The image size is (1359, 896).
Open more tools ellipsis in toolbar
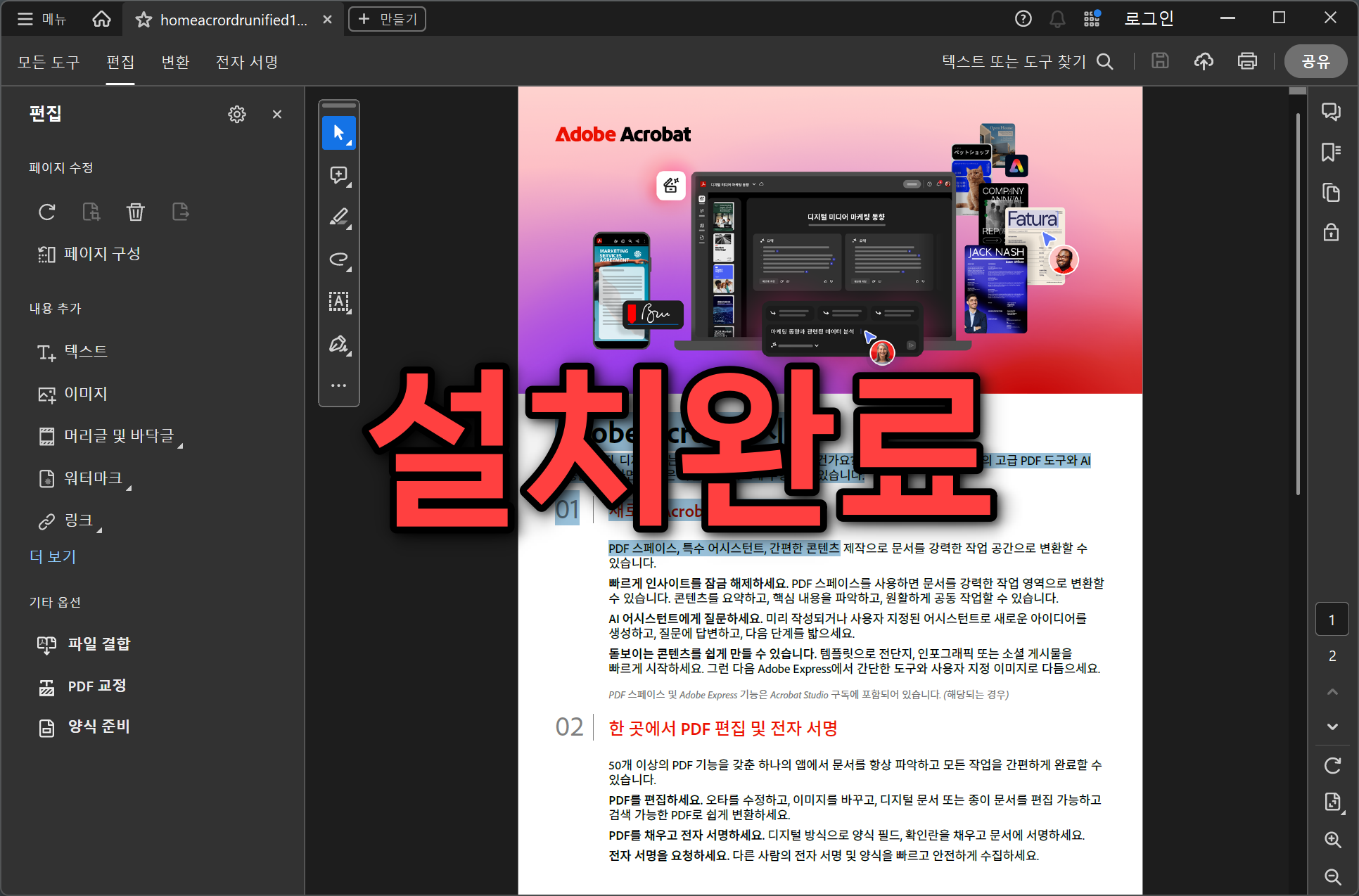click(x=338, y=385)
